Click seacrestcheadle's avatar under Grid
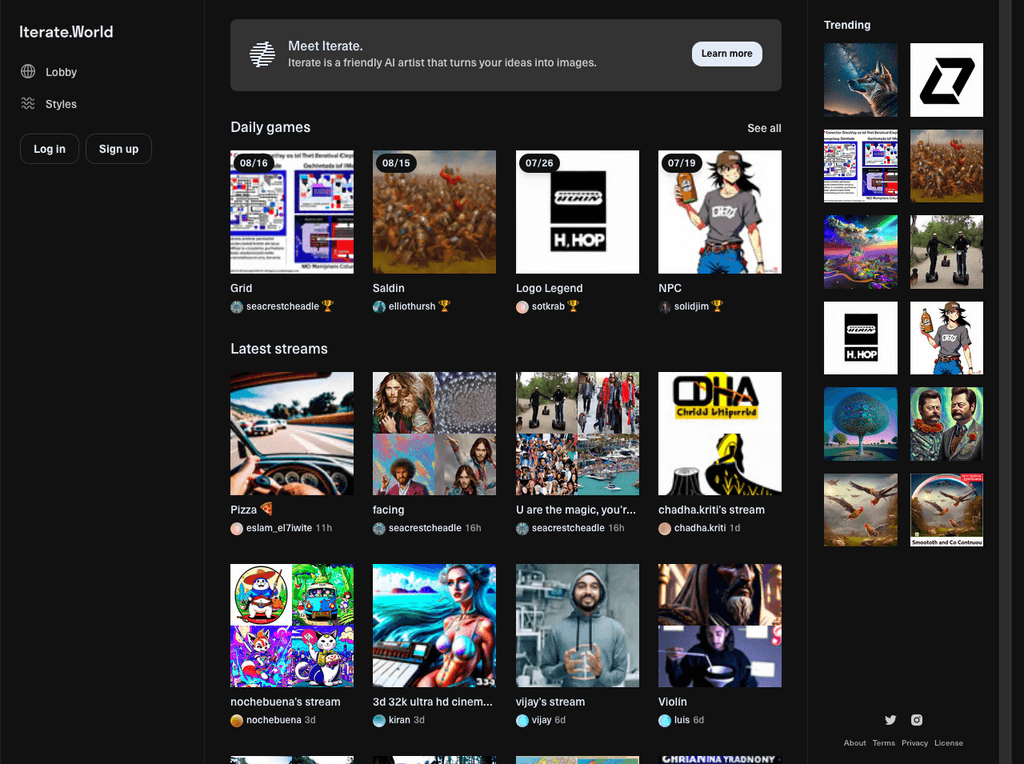1024x764 pixels. (x=236, y=307)
